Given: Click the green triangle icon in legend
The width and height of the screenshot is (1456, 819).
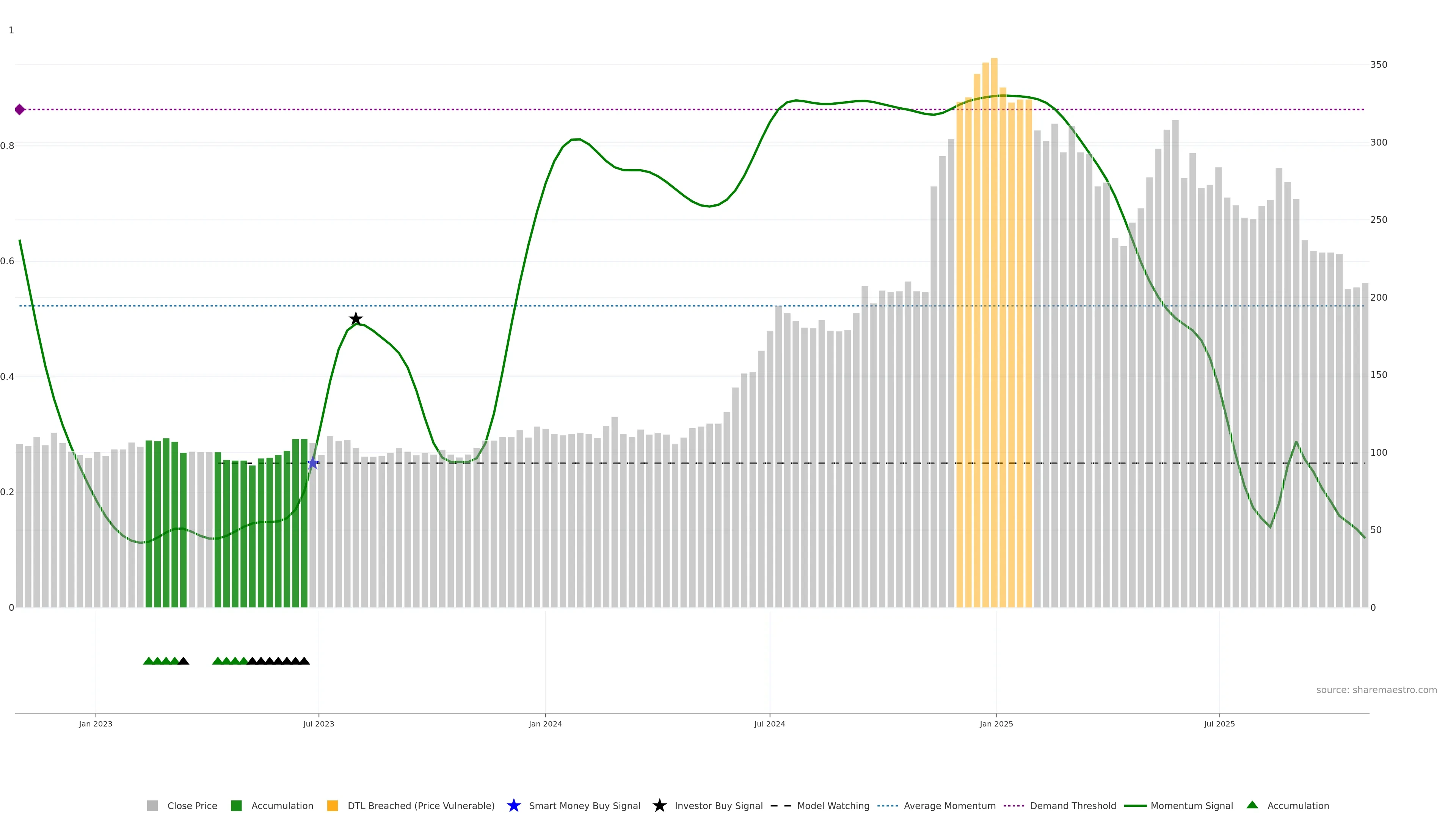Looking at the screenshot, I should (1252, 805).
